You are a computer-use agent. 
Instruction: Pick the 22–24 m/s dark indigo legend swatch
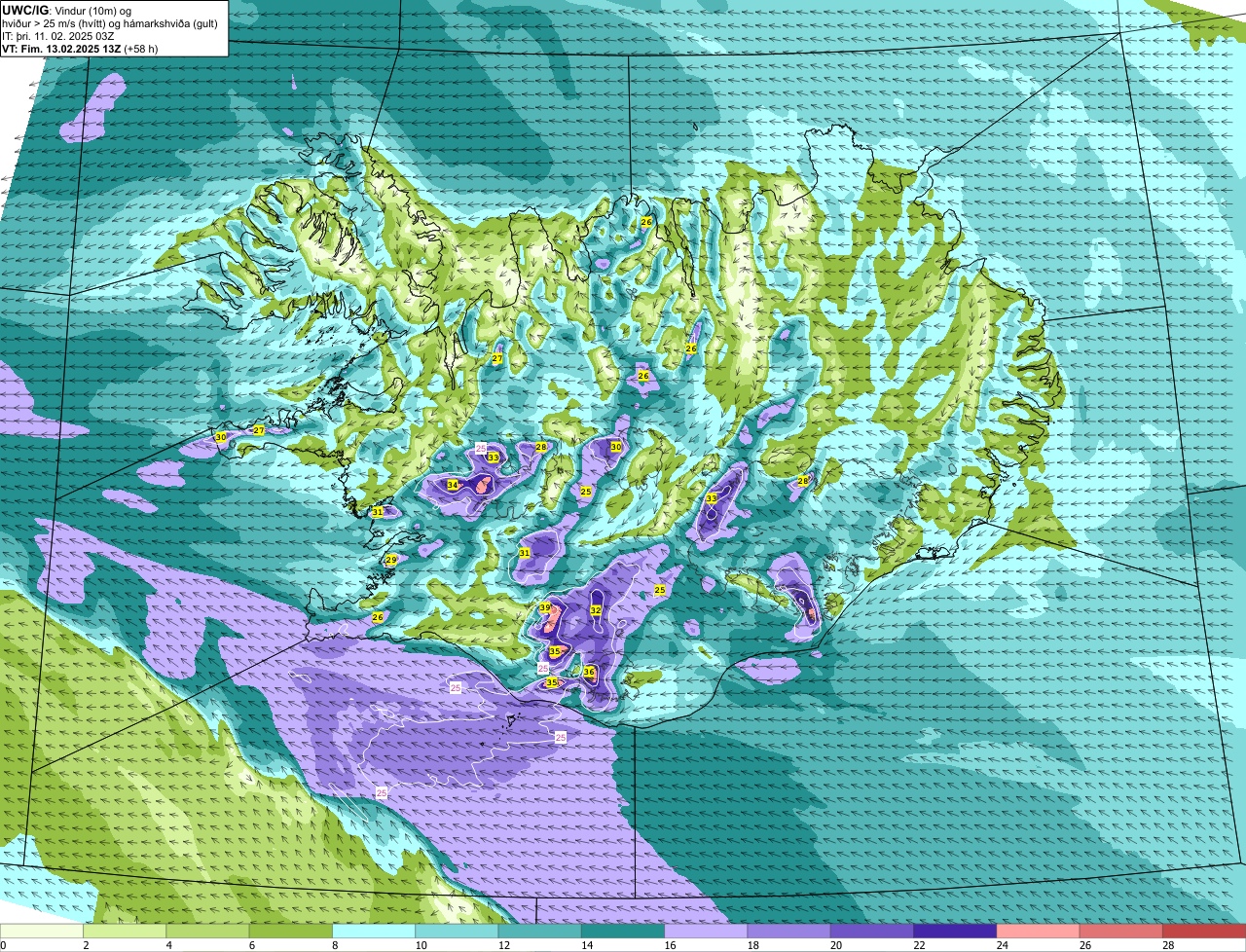[954, 931]
